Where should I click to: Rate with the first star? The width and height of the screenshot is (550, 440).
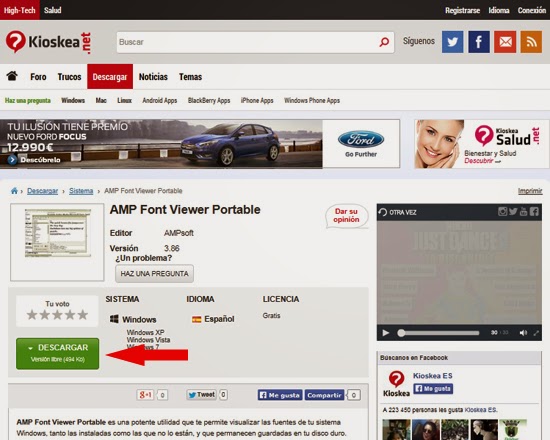coord(32,315)
